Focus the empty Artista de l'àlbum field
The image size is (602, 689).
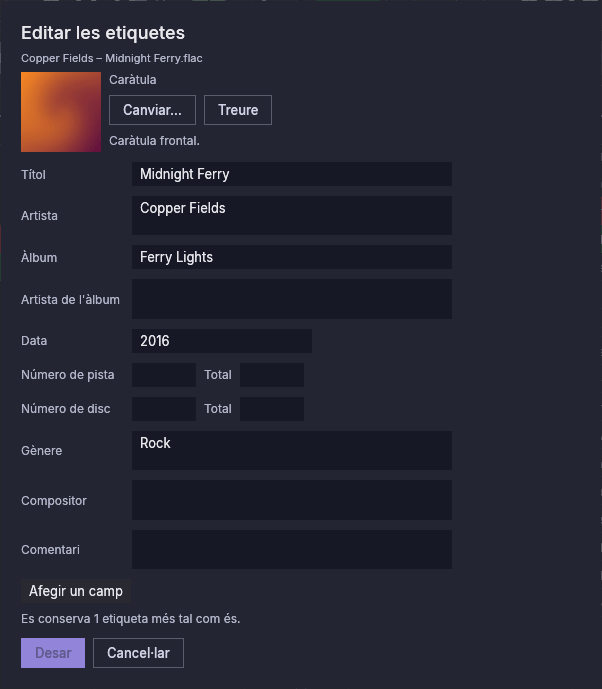pyautogui.click(x=292, y=299)
